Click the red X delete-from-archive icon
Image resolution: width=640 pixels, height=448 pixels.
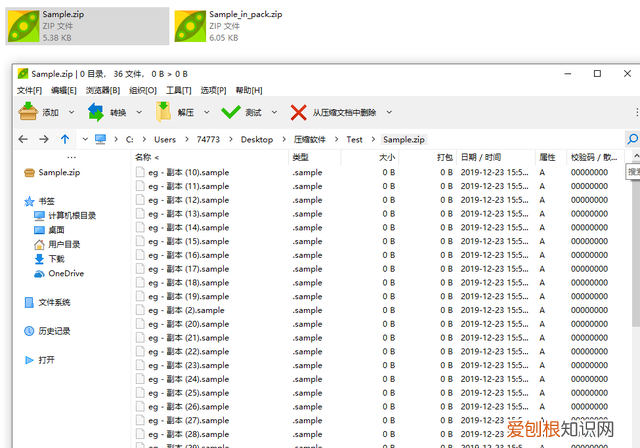click(x=298, y=112)
